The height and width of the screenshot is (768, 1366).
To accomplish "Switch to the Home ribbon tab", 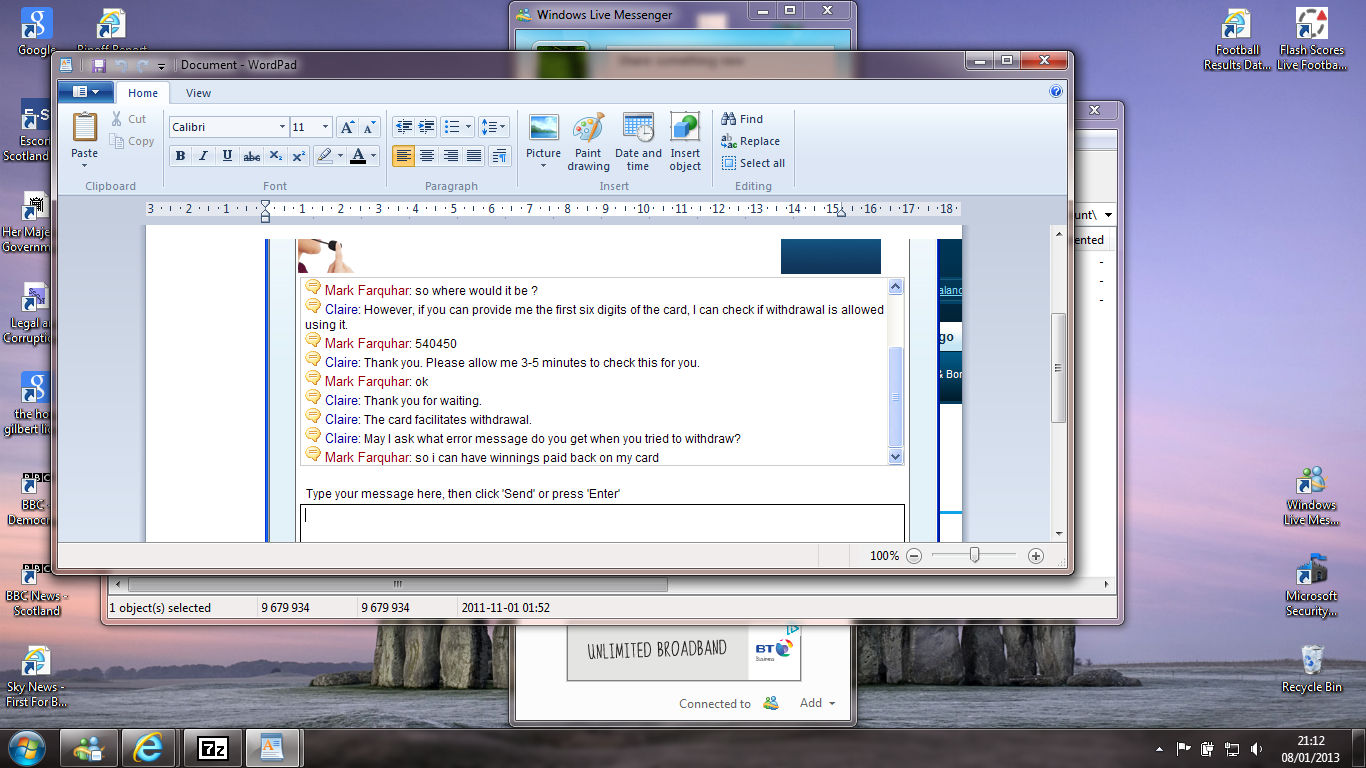I will point(143,93).
